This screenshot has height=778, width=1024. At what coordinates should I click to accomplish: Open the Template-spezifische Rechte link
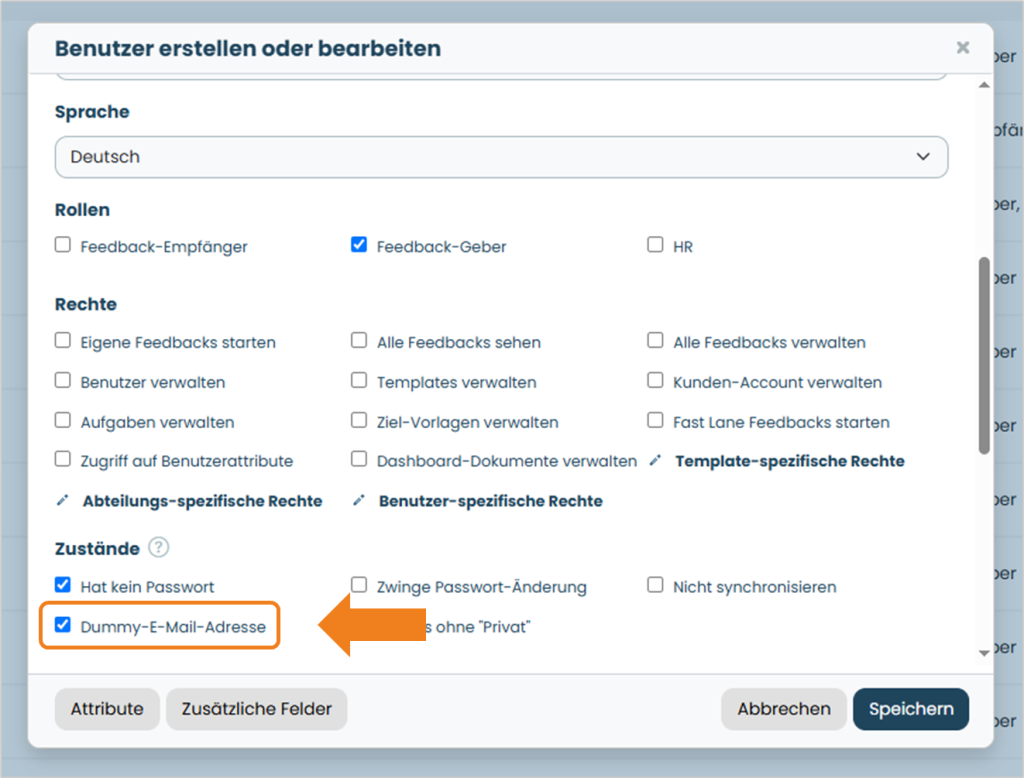[x=790, y=461]
